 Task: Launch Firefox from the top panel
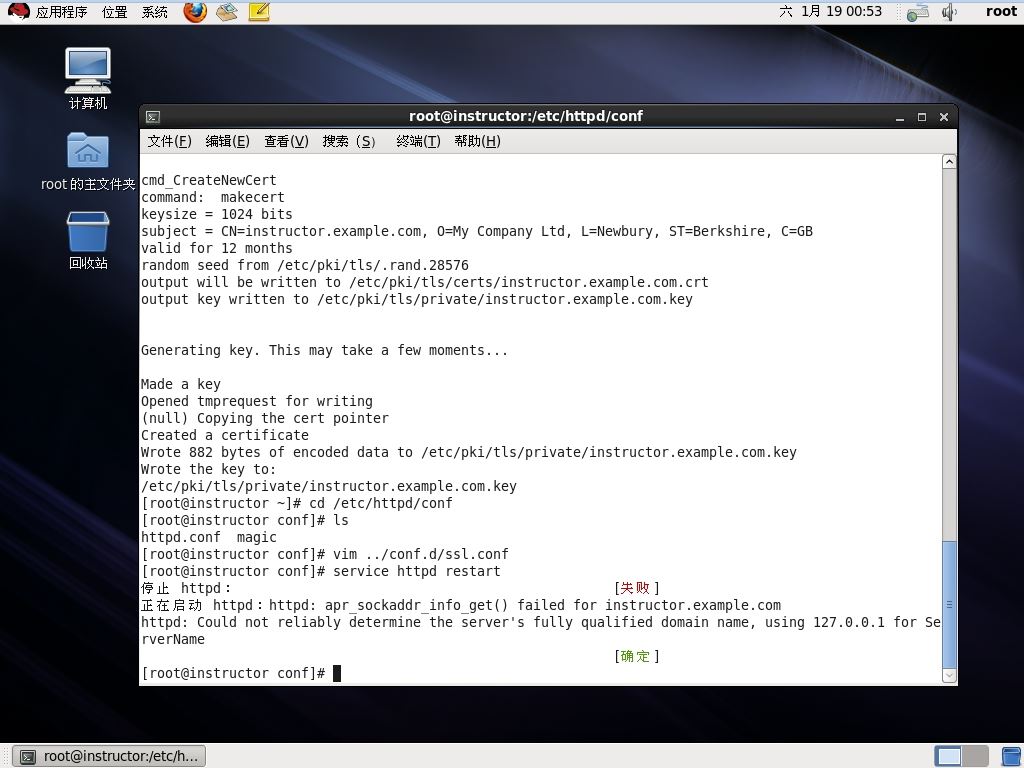coord(195,12)
